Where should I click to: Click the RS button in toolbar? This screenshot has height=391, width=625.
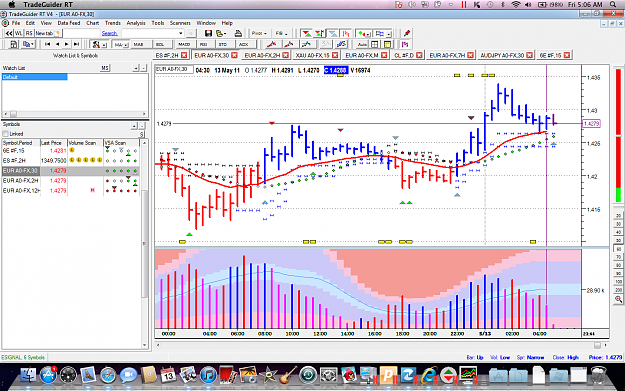click(x=29, y=33)
